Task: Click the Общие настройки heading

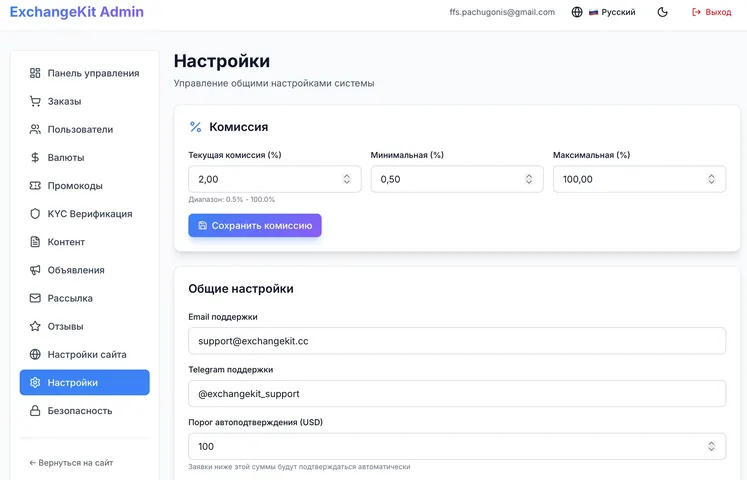Action: 241,289
